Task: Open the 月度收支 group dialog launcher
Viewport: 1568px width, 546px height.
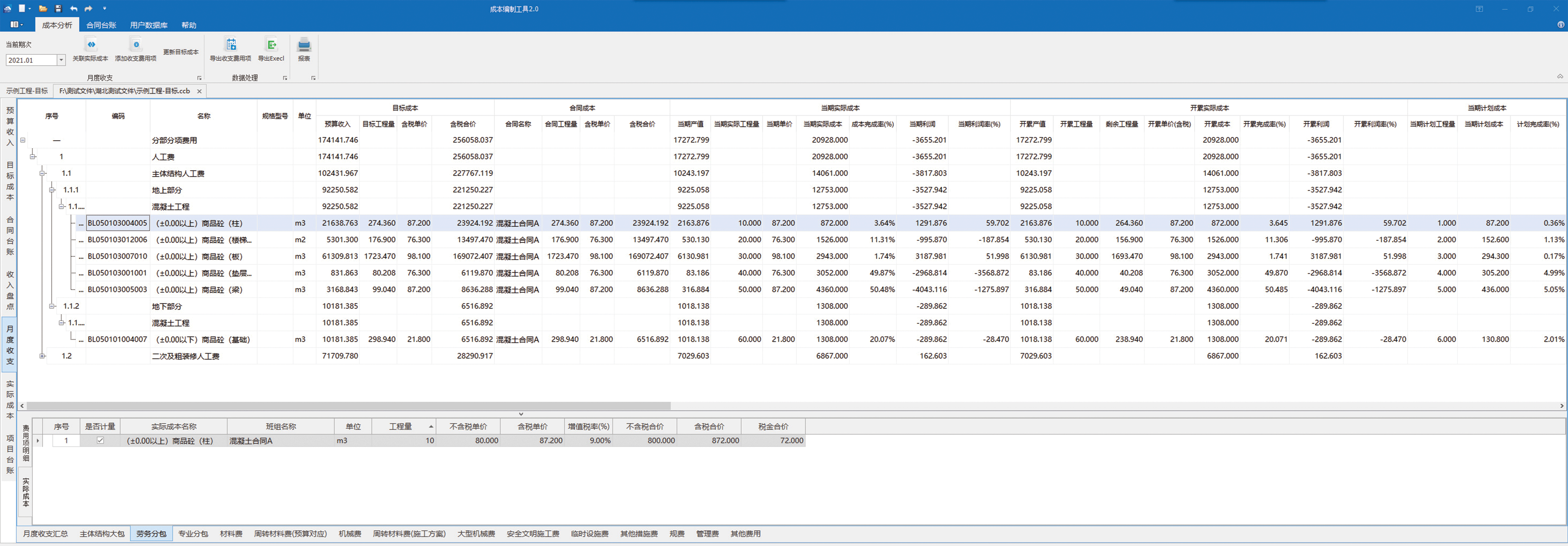Action: (x=199, y=78)
